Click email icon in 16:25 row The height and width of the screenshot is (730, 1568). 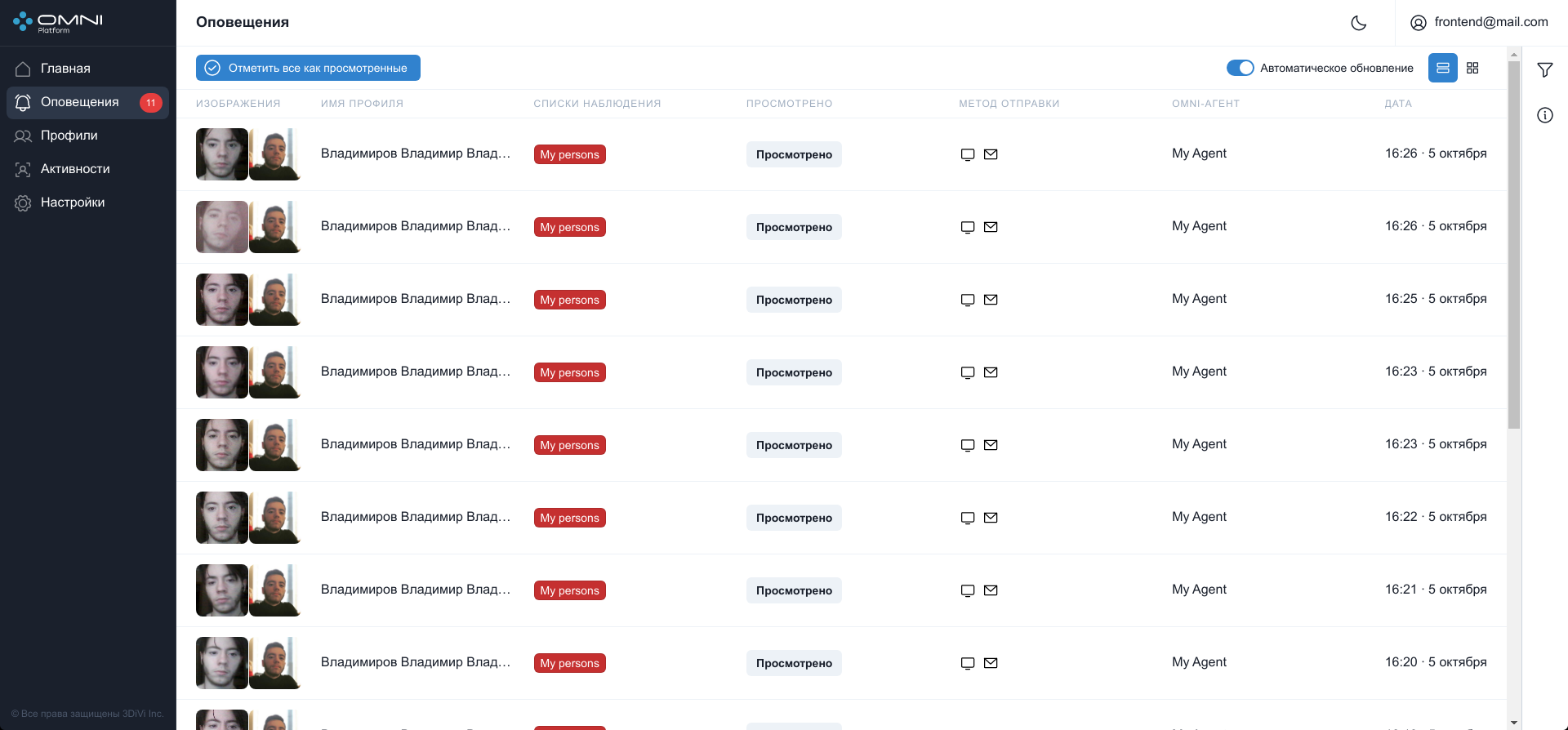pyautogui.click(x=991, y=300)
